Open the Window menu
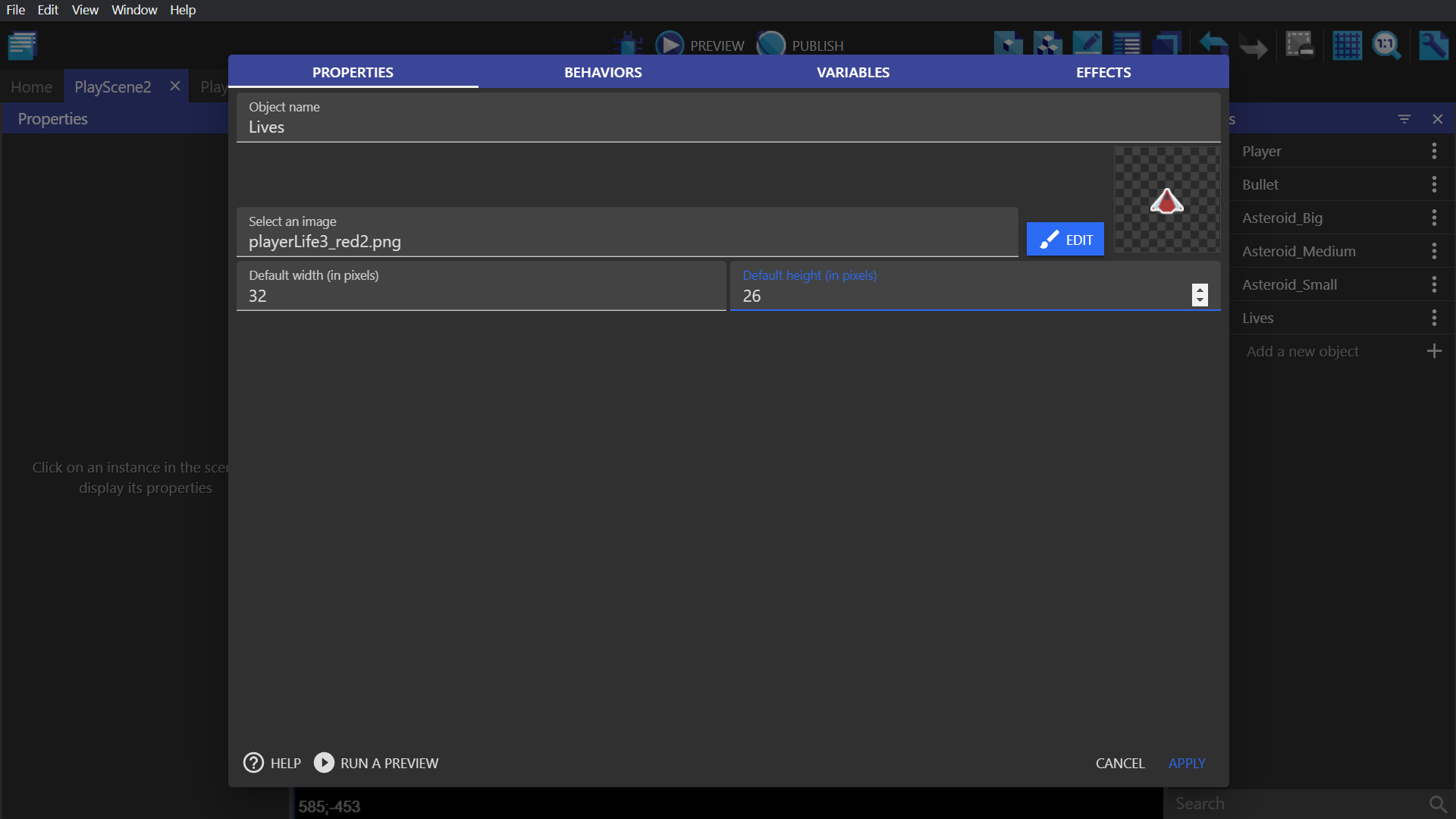 pyautogui.click(x=134, y=10)
